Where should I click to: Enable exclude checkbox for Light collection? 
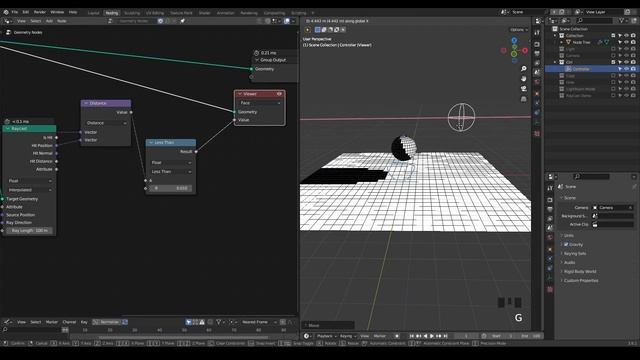(x=613, y=49)
